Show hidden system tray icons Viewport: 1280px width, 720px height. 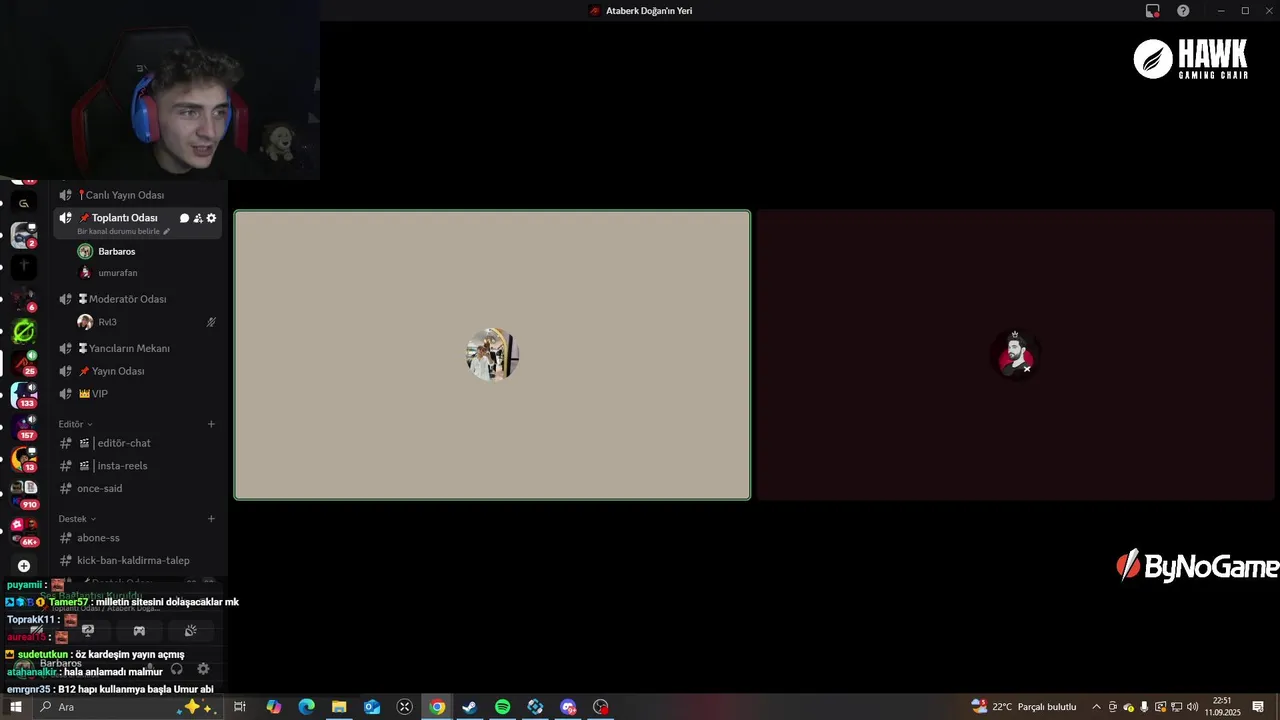pyautogui.click(x=1096, y=707)
